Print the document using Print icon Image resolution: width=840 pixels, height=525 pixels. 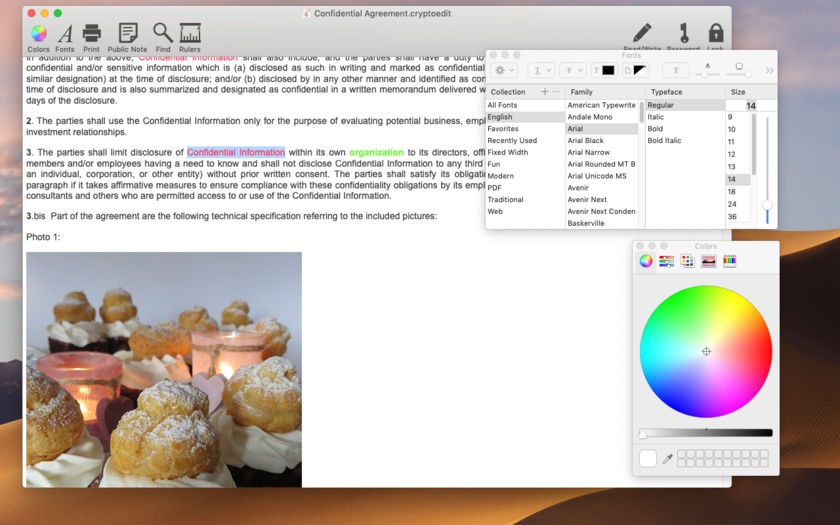coord(91,35)
